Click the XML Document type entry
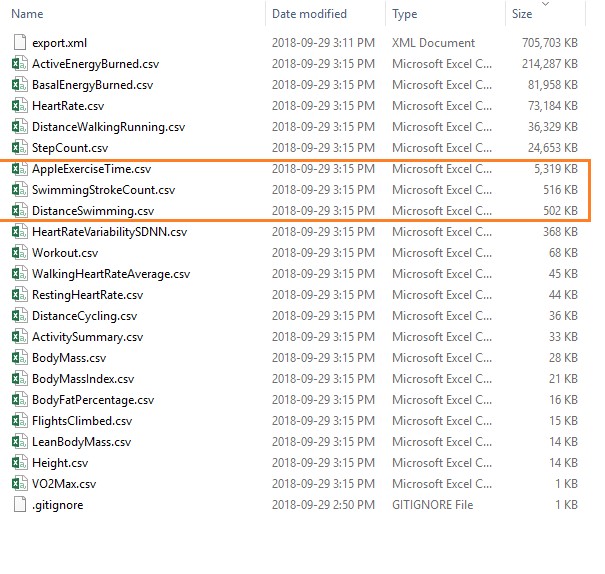 click(x=433, y=43)
